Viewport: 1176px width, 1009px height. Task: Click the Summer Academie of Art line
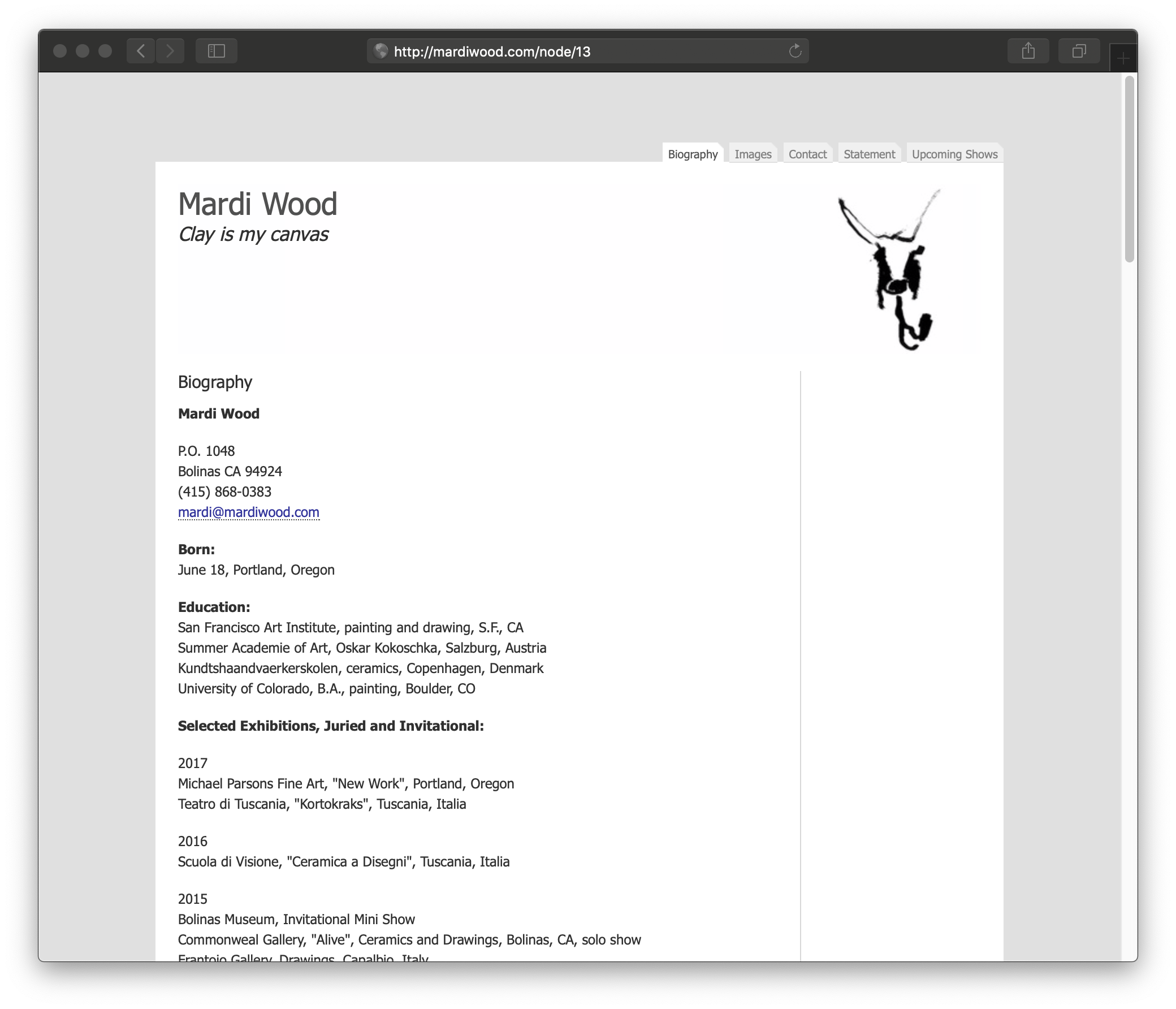(362, 648)
